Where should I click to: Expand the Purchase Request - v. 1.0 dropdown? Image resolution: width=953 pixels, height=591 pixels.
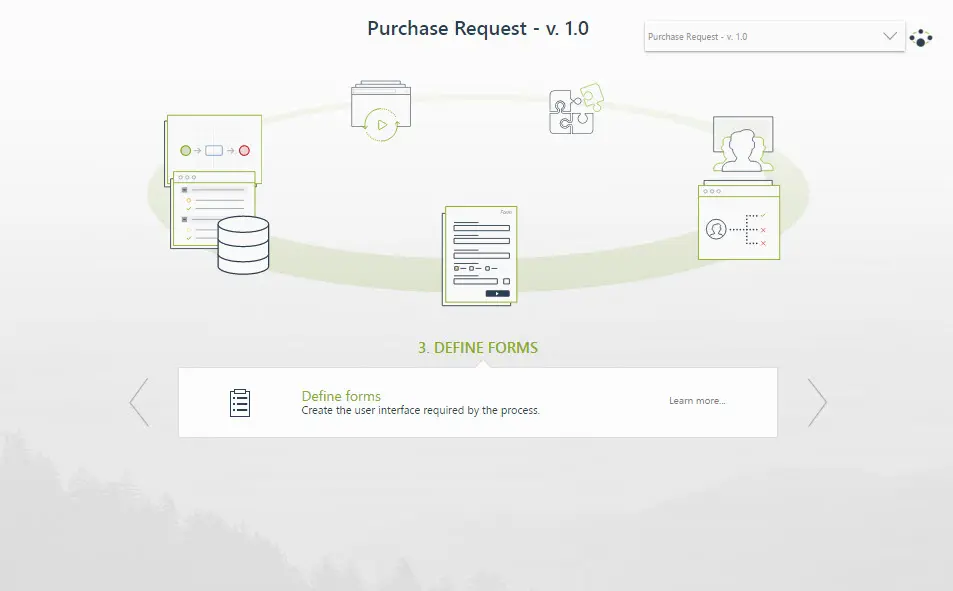774,36
